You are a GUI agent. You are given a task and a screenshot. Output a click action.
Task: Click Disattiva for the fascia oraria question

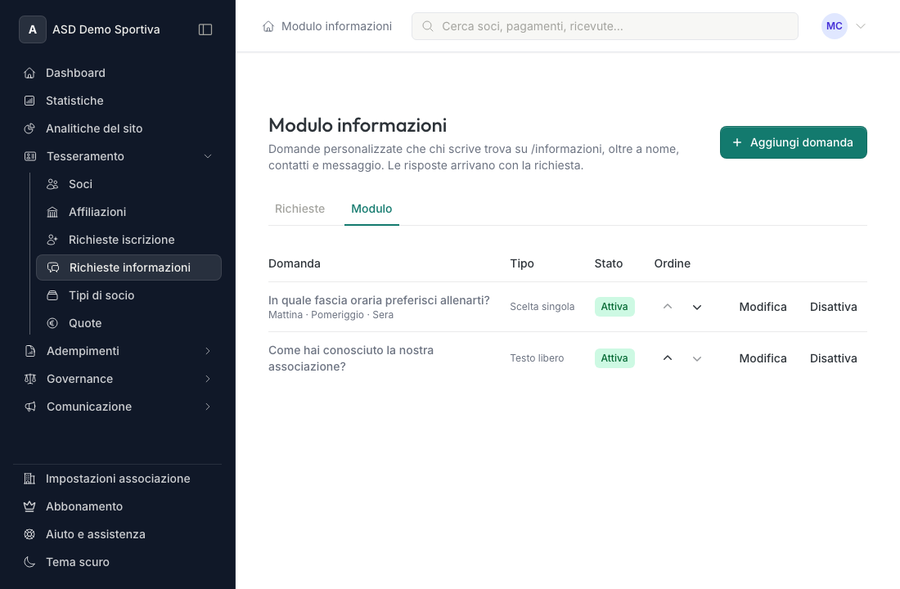(x=833, y=307)
